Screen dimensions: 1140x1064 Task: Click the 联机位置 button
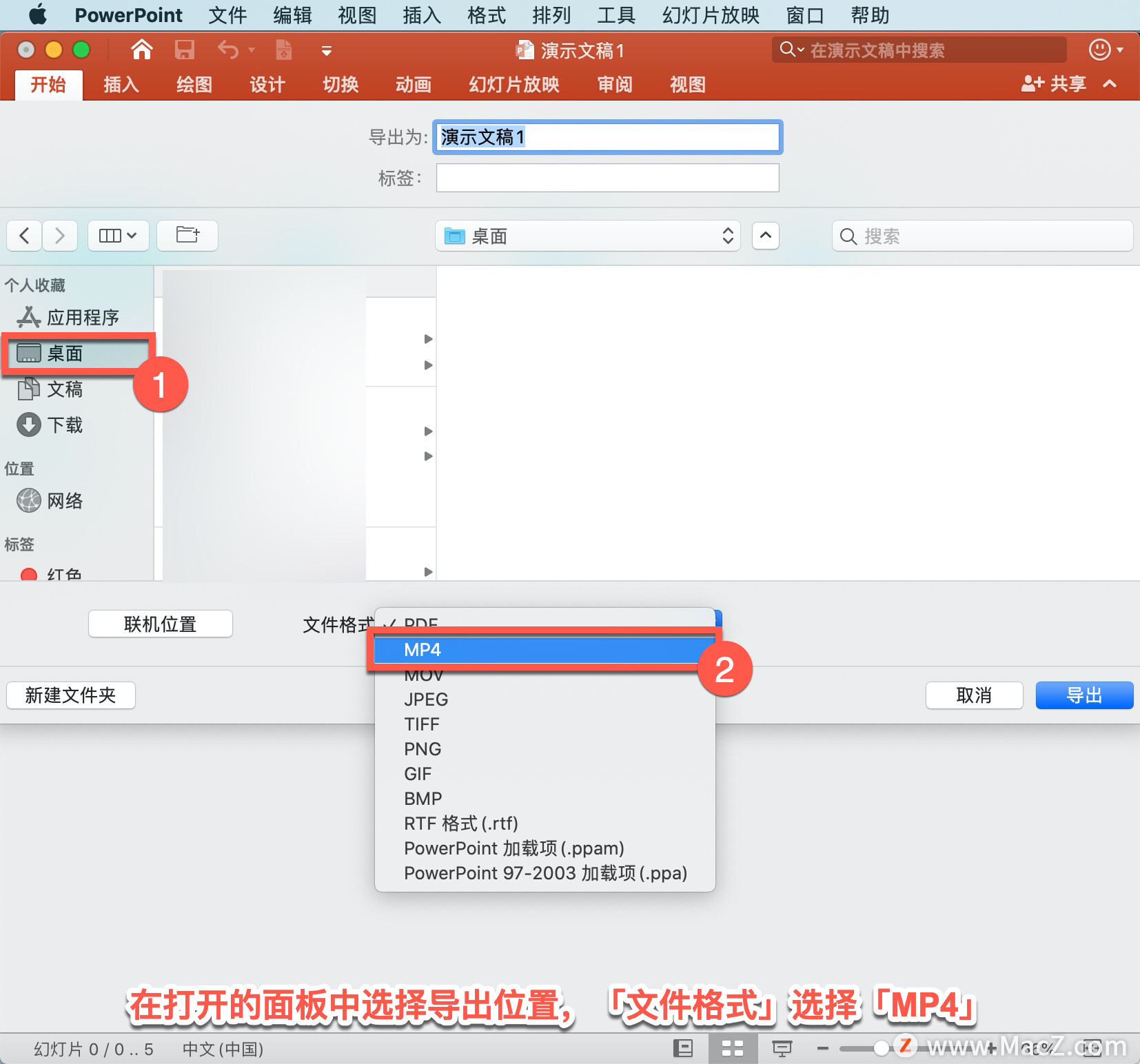161,624
